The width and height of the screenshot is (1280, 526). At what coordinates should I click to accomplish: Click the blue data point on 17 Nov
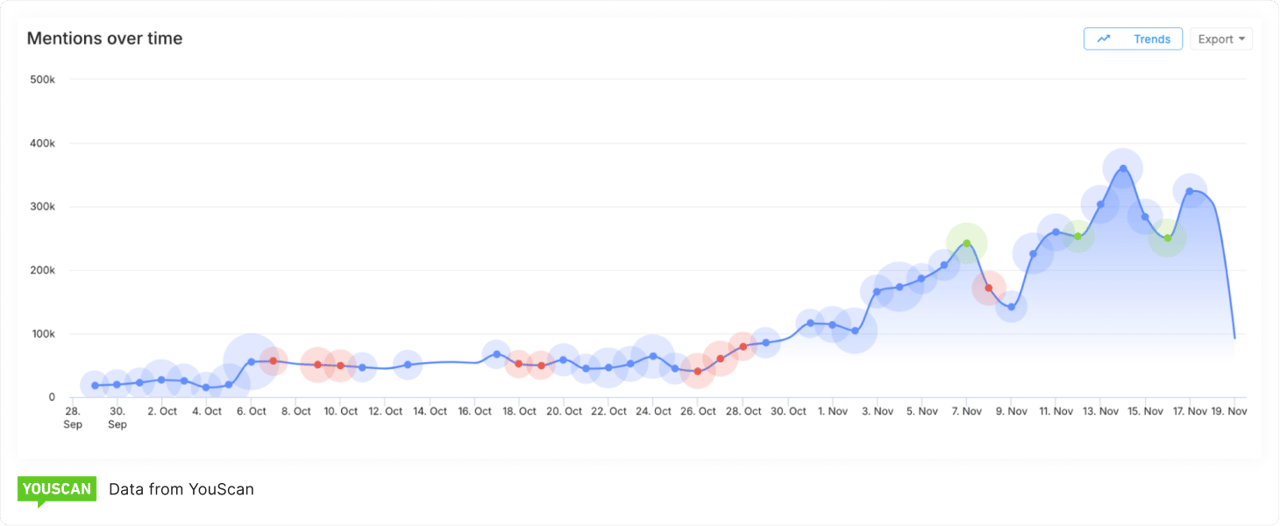point(1190,191)
